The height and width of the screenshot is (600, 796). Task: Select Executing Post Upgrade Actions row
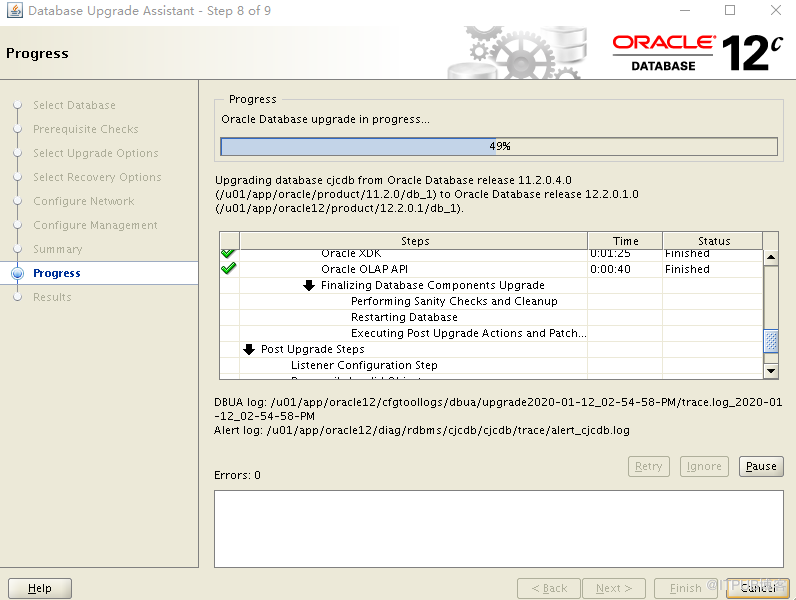pos(491,333)
